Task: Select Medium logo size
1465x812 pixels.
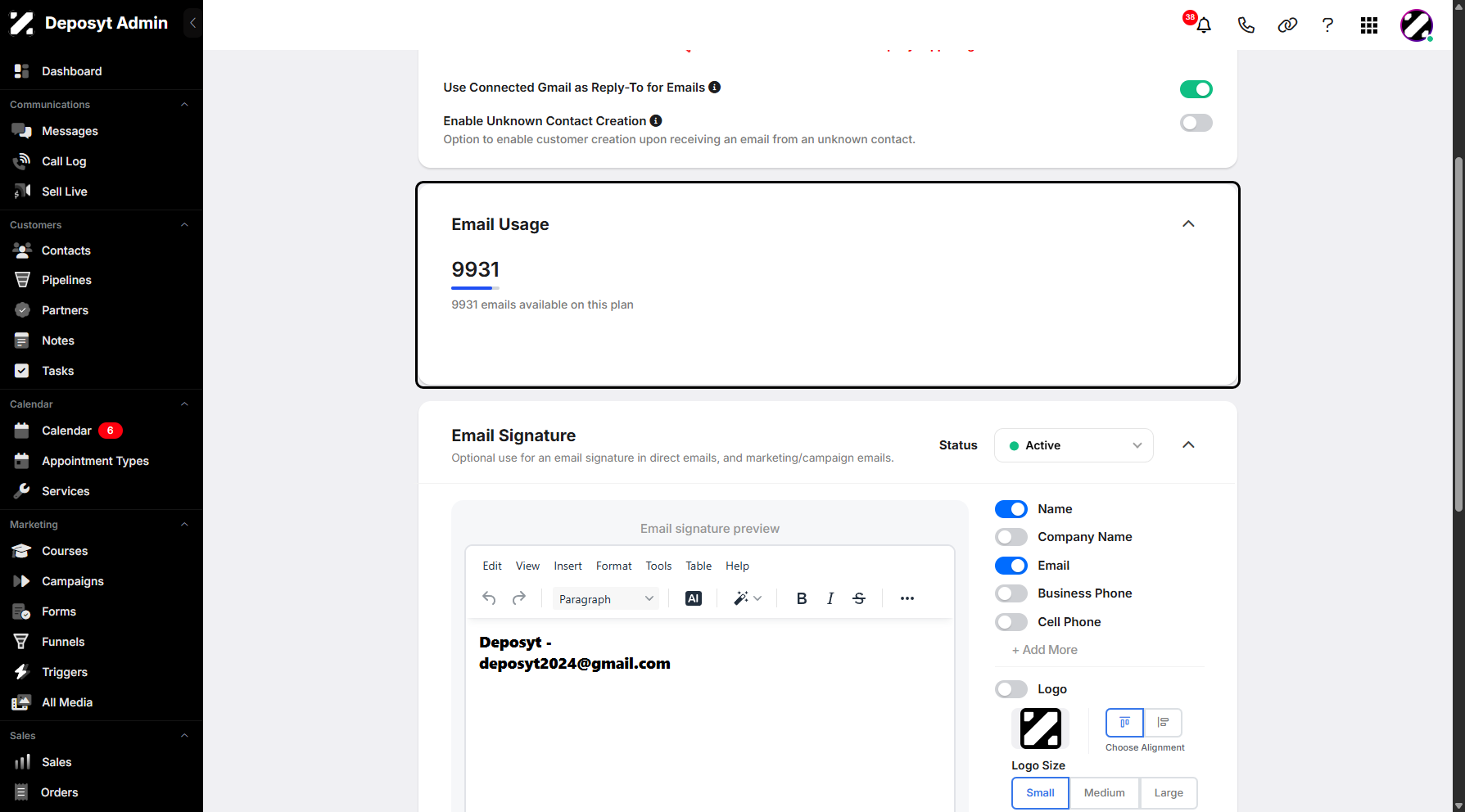Action: (x=1104, y=793)
